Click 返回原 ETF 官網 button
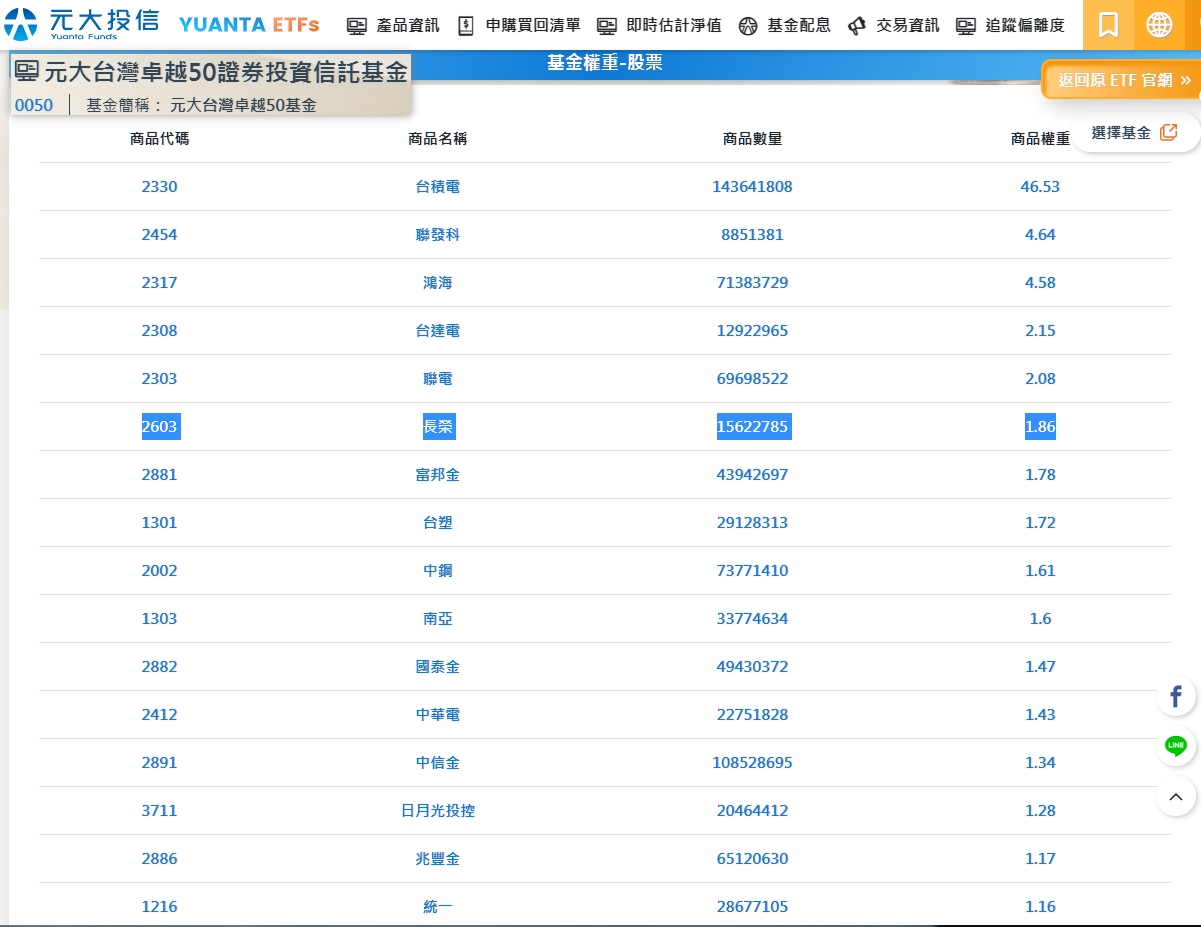This screenshot has width=1201, height=927. coord(1124,80)
